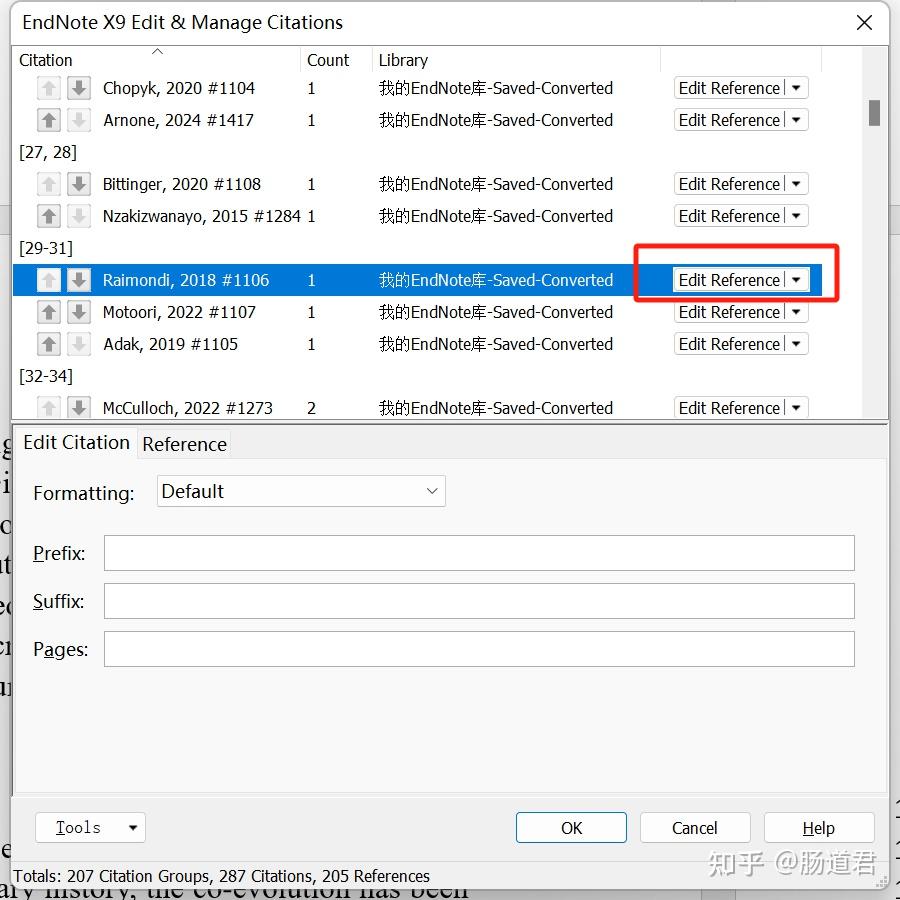This screenshot has width=900, height=900.
Task: Sort by the Library column header
Action: pyautogui.click(x=516, y=60)
